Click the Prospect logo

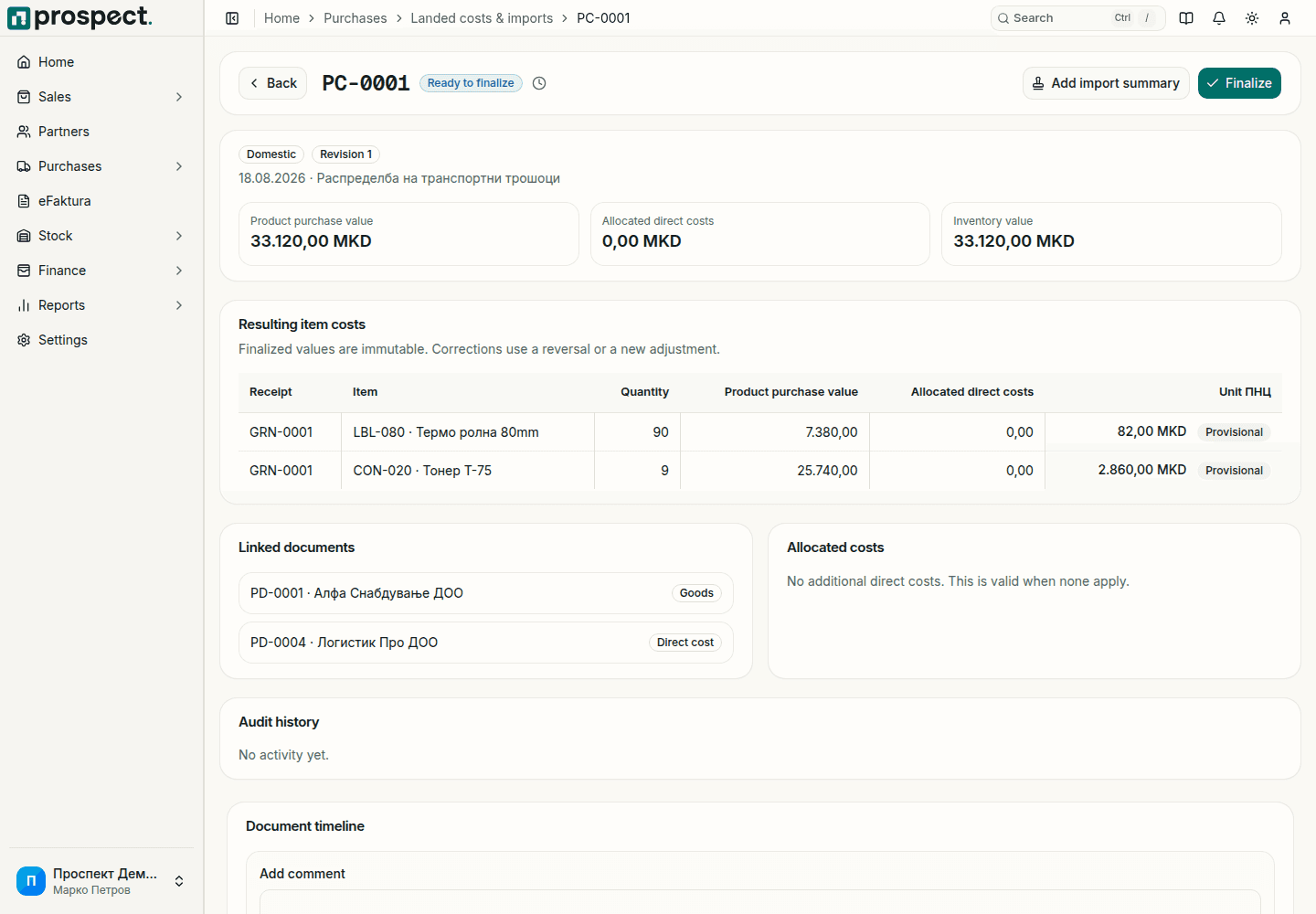coord(80,17)
